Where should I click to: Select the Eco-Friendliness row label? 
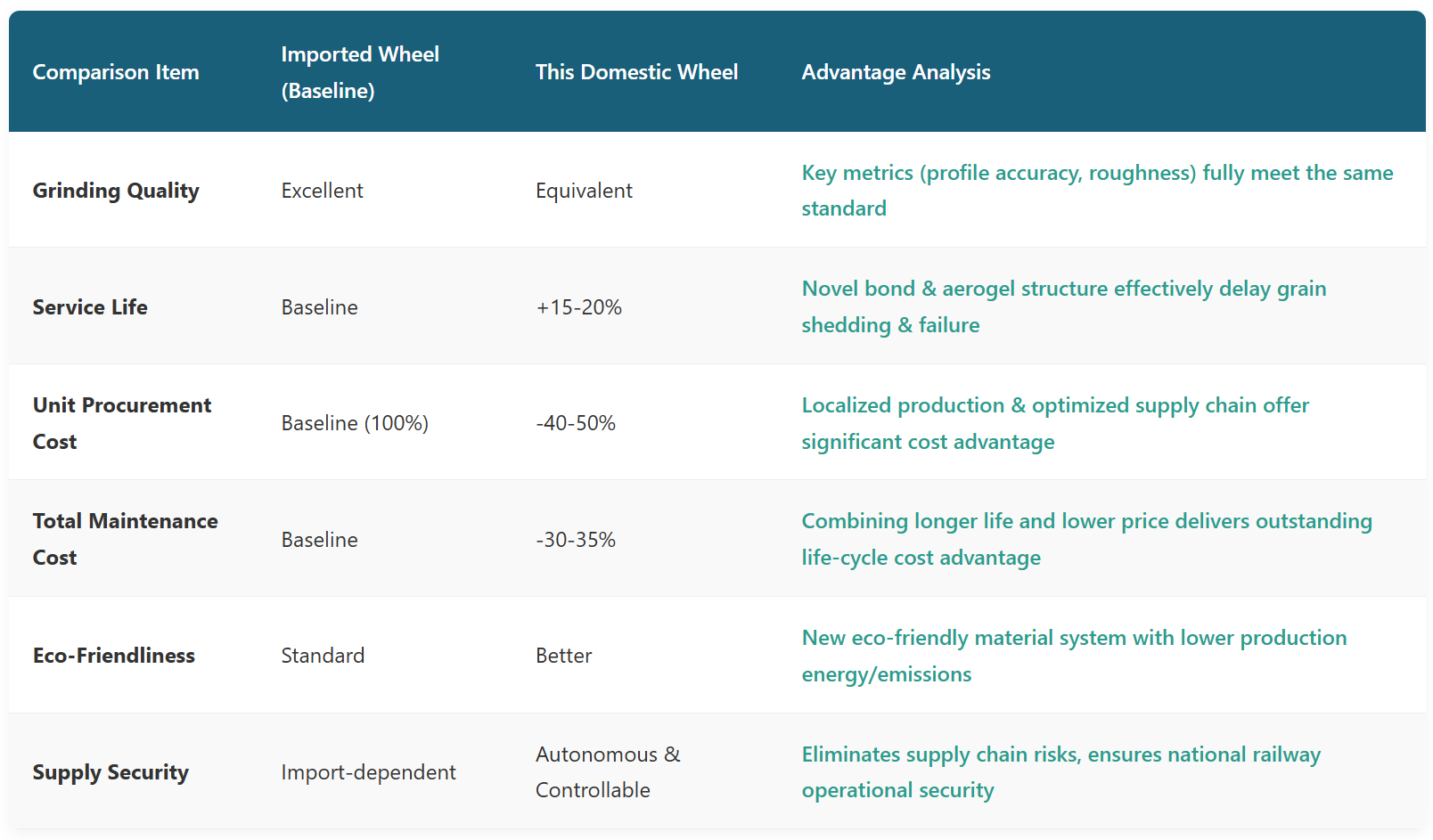[x=113, y=656]
